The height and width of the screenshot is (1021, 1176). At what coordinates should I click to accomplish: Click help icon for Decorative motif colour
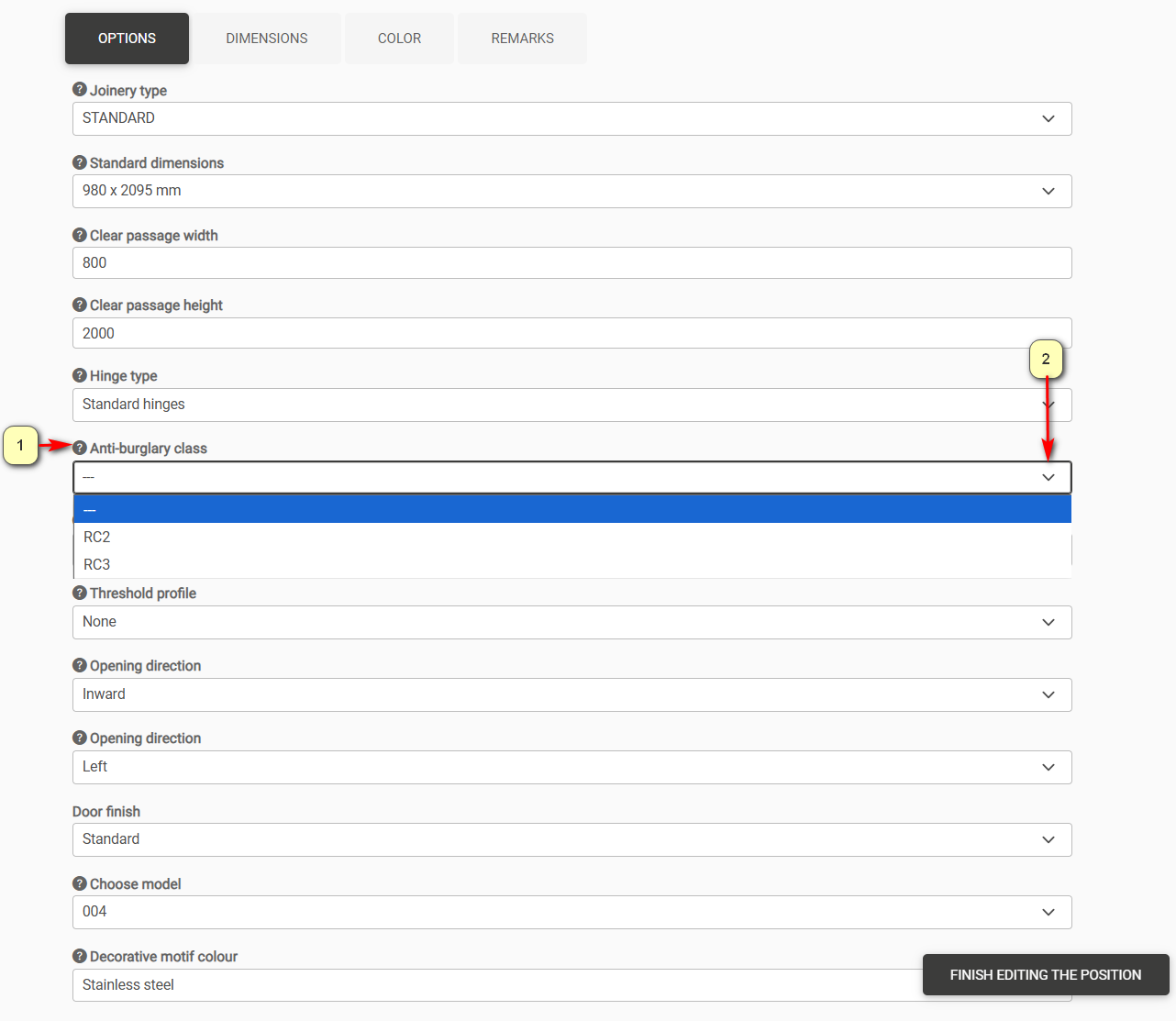80,956
